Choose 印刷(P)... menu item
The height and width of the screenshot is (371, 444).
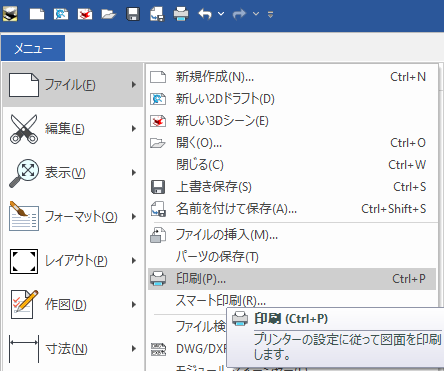292,279
